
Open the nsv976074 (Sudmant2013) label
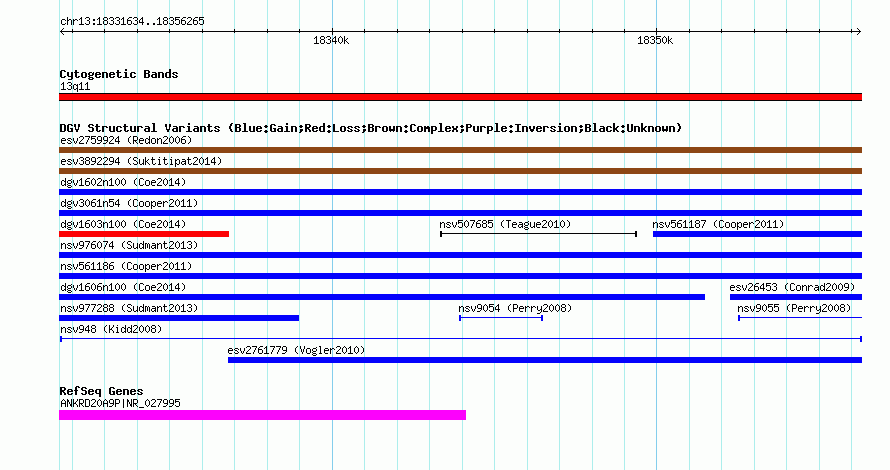(x=129, y=245)
